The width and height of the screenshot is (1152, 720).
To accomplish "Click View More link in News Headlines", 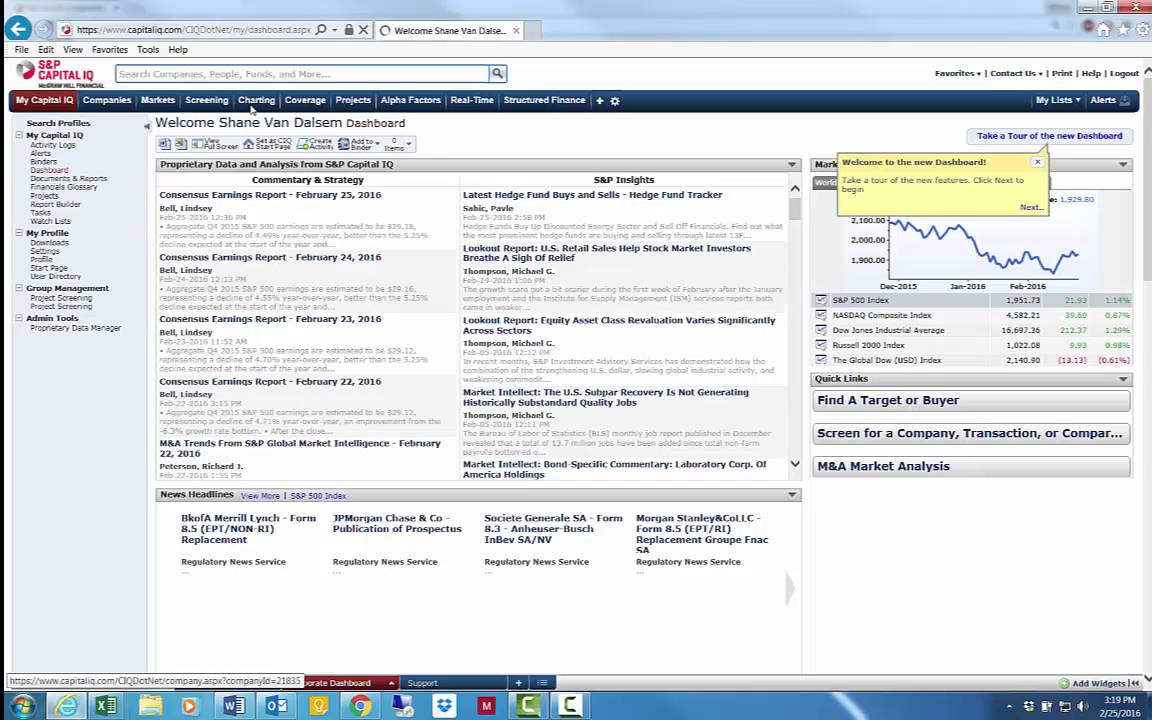I will (260, 496).
